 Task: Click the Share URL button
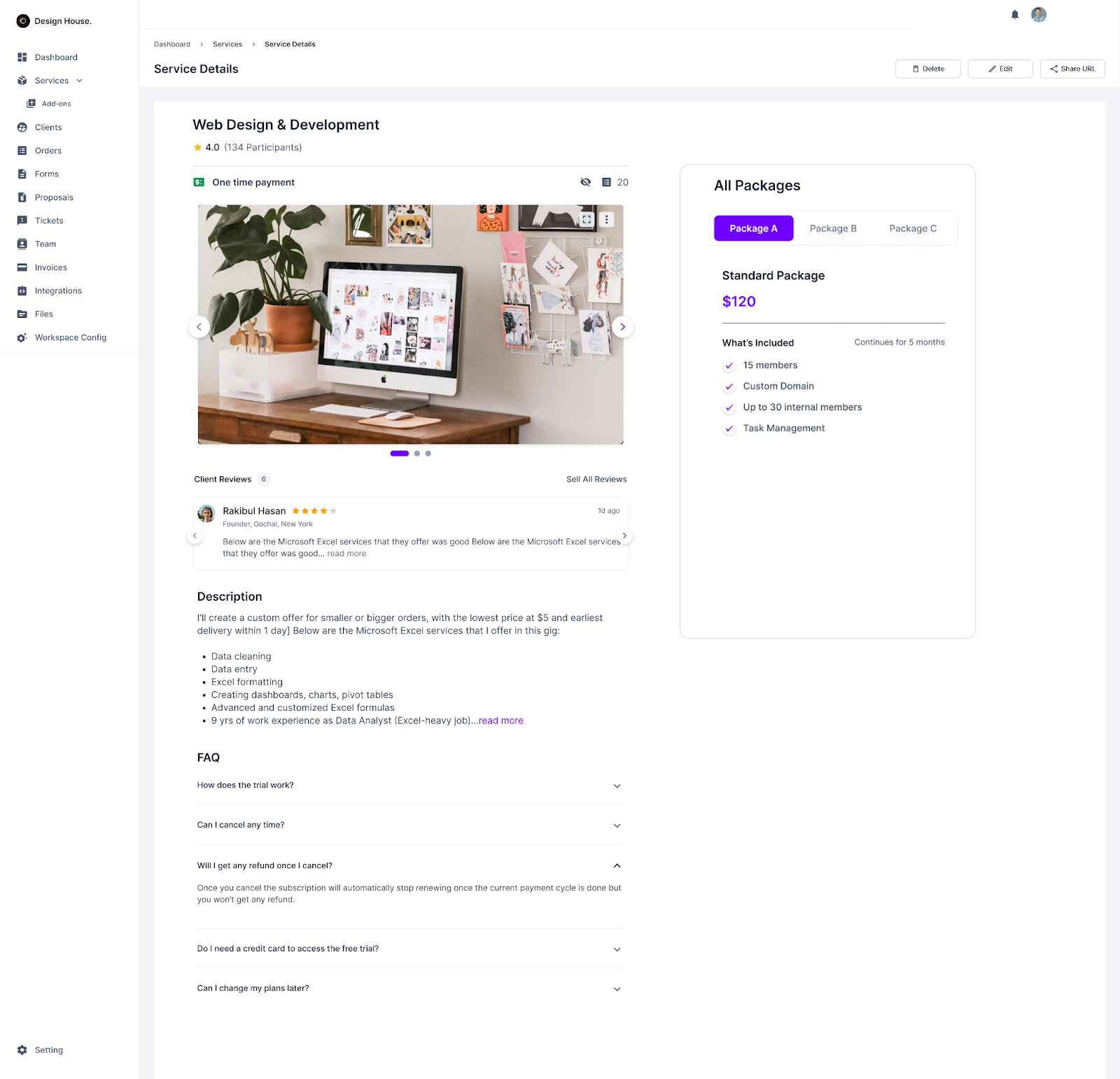pyautogui.click(x=1072, y=69)
